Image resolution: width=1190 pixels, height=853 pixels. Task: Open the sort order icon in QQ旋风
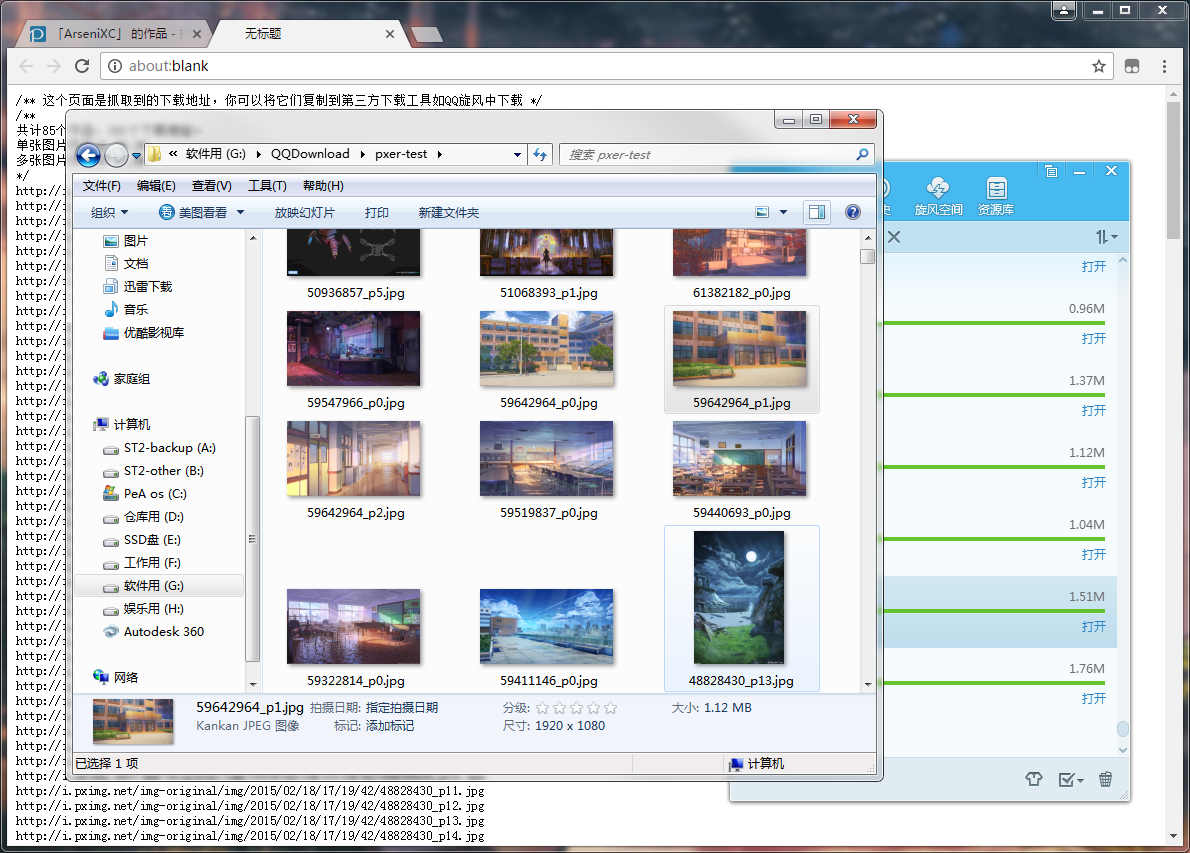pos(1107,238)
